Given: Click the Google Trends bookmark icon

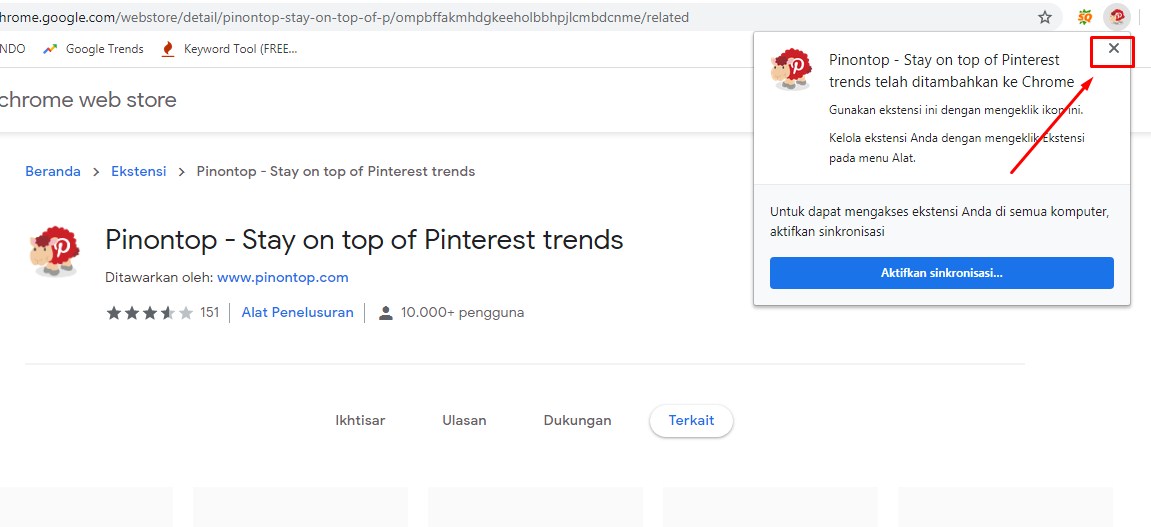Looking at the screenshot, I should (50, 49).
